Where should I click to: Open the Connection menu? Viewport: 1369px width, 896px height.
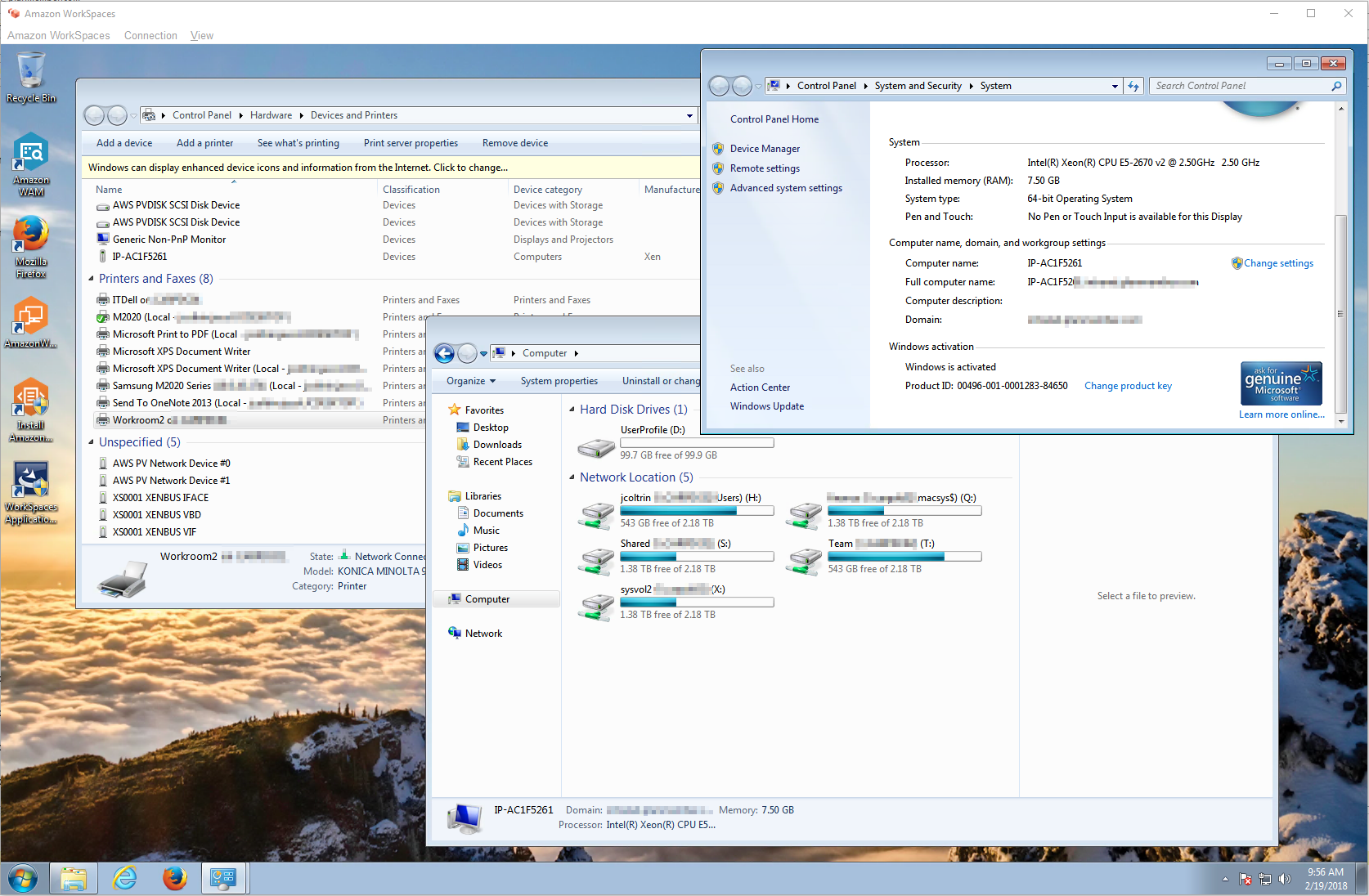coord(150,35)
